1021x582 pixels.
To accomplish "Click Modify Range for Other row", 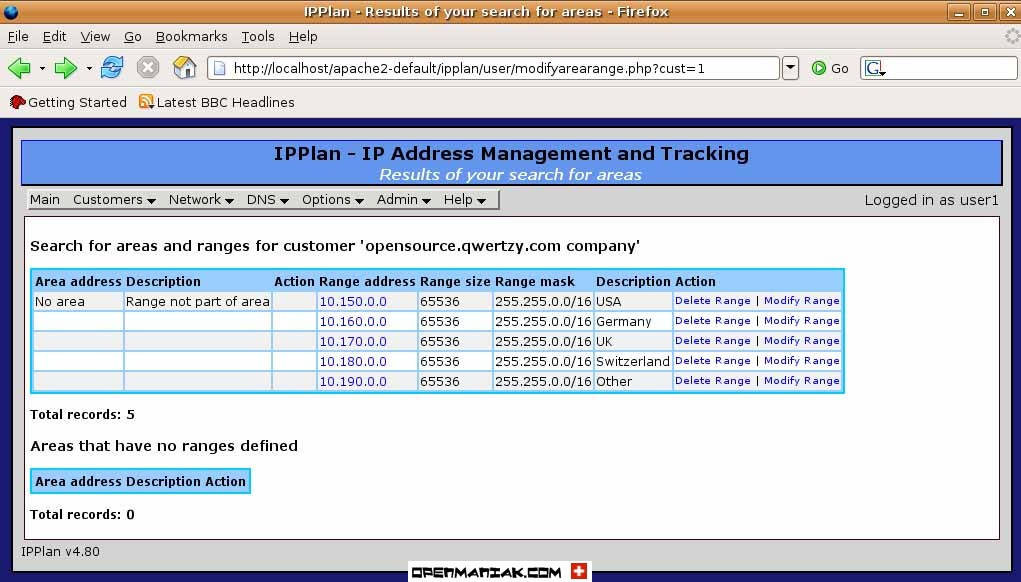I will click(x=802, y=381).
